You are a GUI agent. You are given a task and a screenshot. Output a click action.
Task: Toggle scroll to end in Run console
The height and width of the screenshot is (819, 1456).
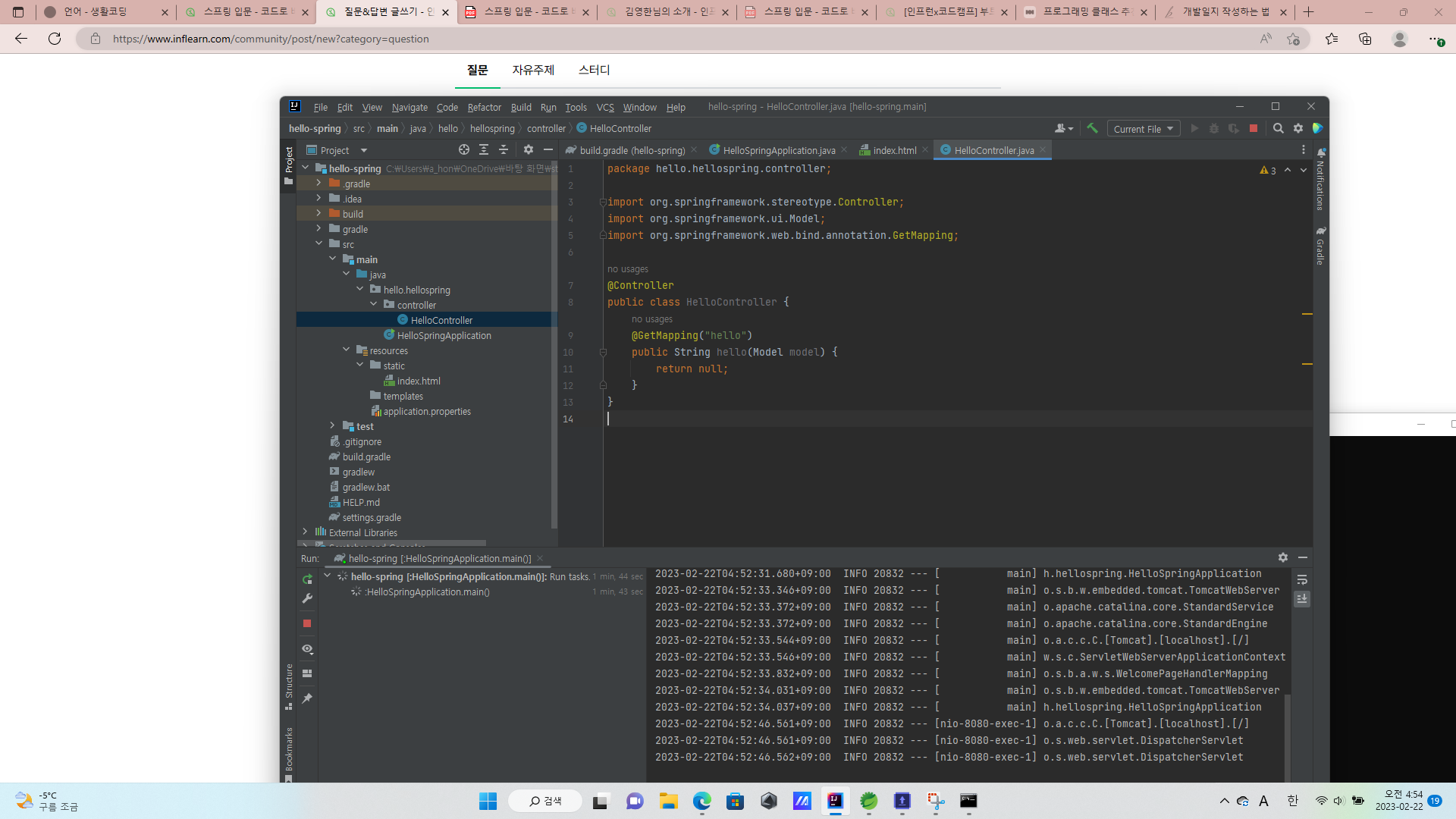(1302, 599)
